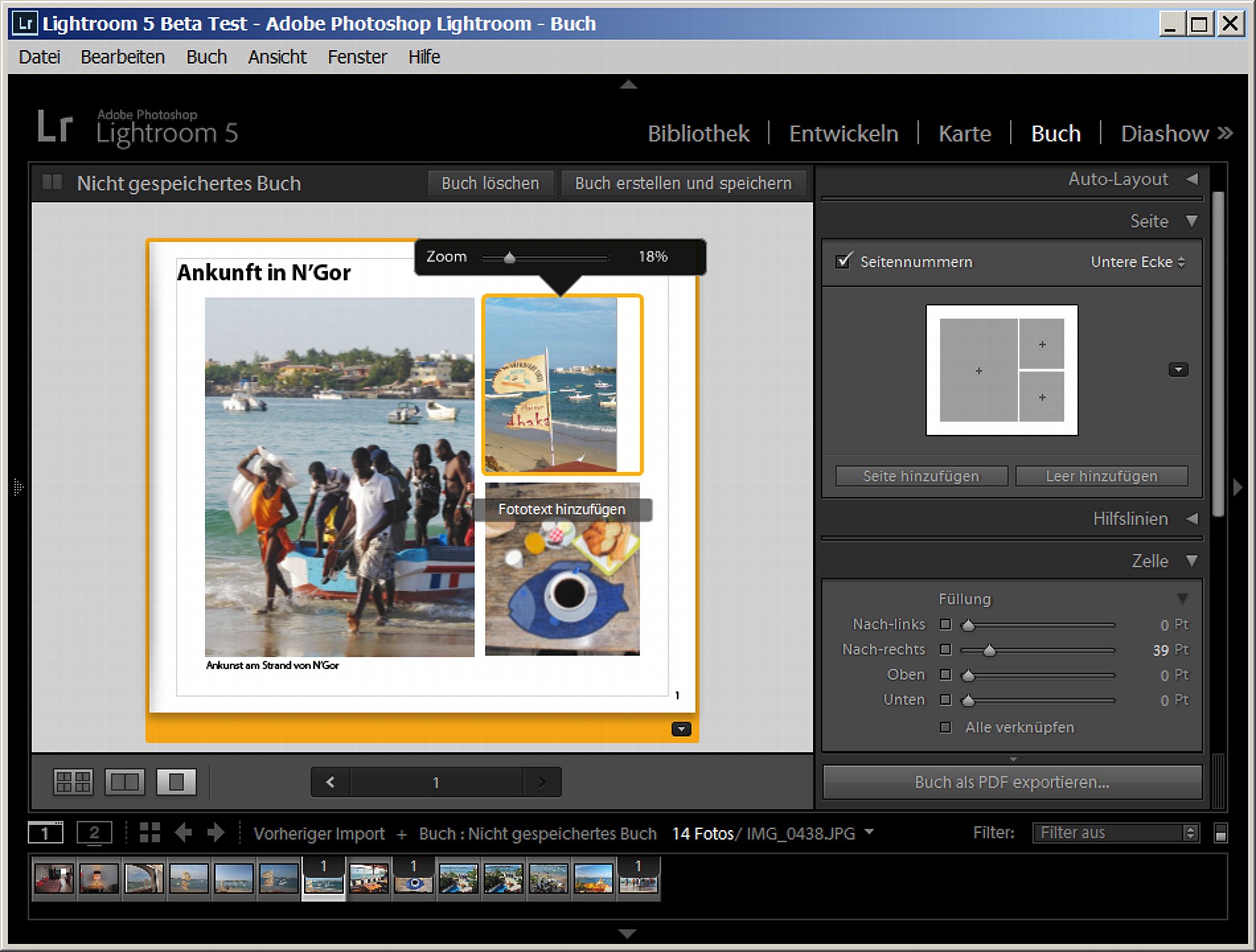
Task: Show the left panel group
Action: (x=18, y=487)
